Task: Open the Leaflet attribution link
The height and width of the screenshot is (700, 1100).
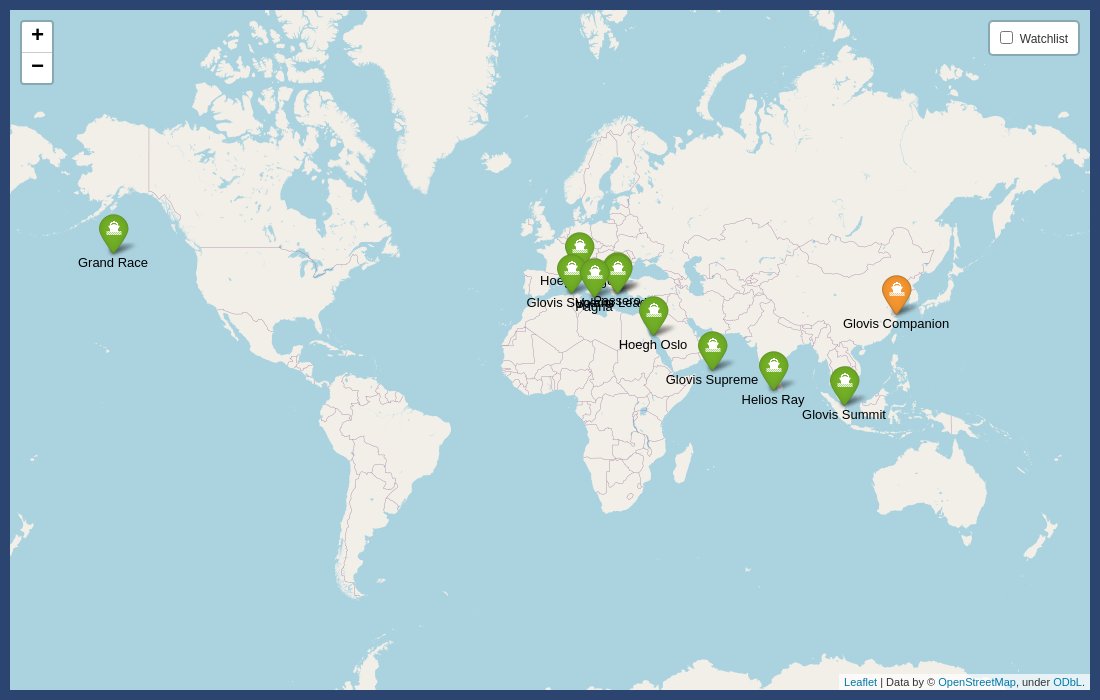Action: pyautogui.click(x=860, y=682)
